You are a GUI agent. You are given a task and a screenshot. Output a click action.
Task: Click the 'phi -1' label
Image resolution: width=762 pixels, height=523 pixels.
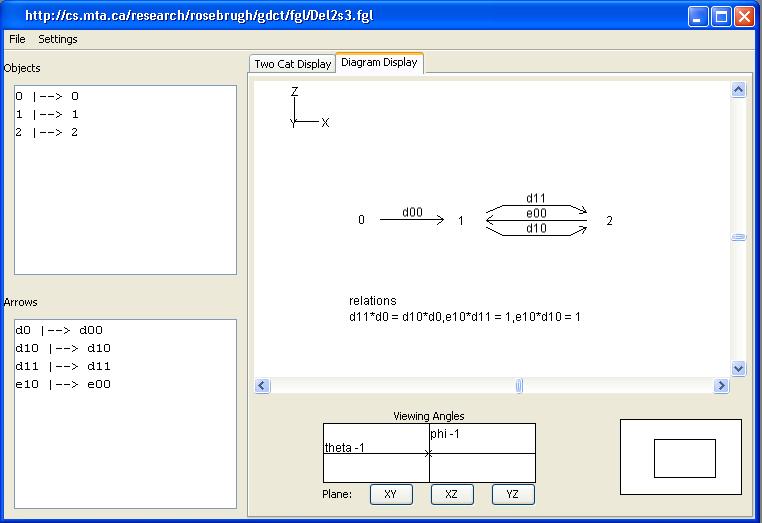point(445,434)
